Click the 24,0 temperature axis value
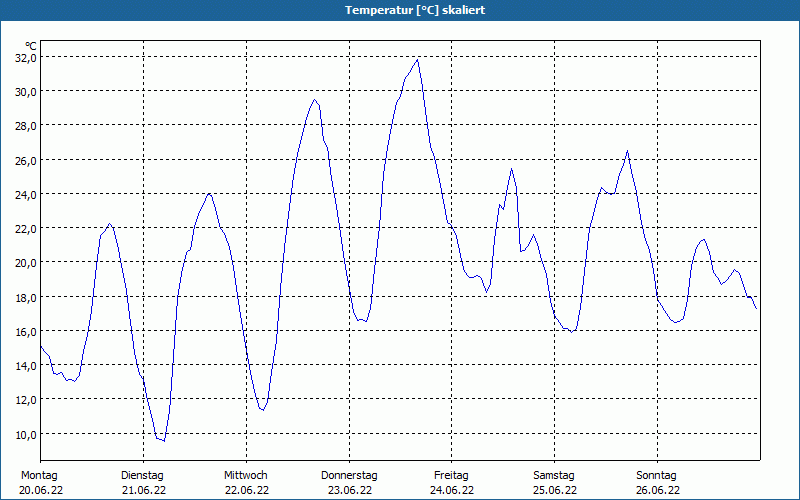The image size is (800, 500). (25, 194)
